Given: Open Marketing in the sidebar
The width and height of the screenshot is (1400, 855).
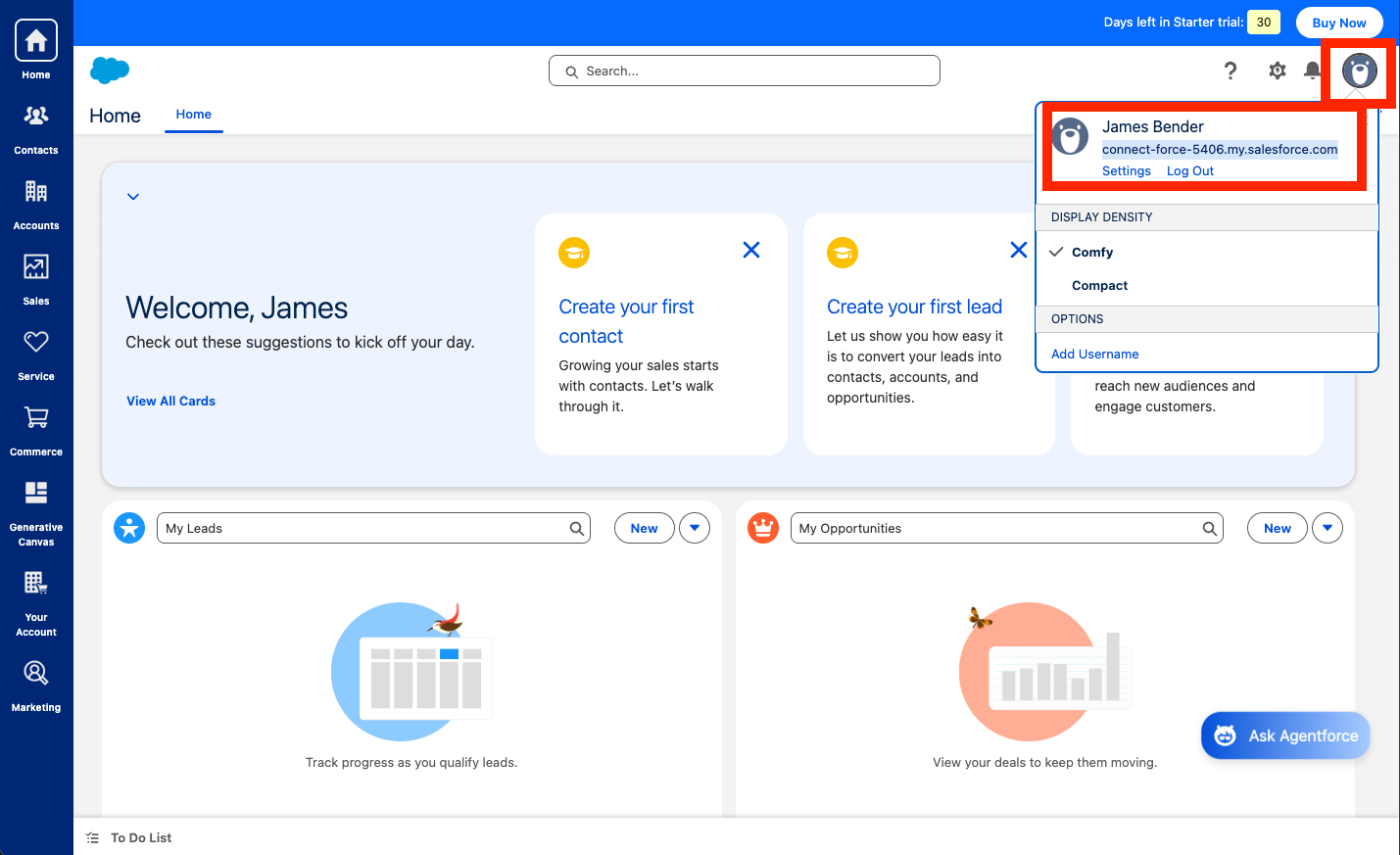Looking at the screenshot, I should coord(36,687).
